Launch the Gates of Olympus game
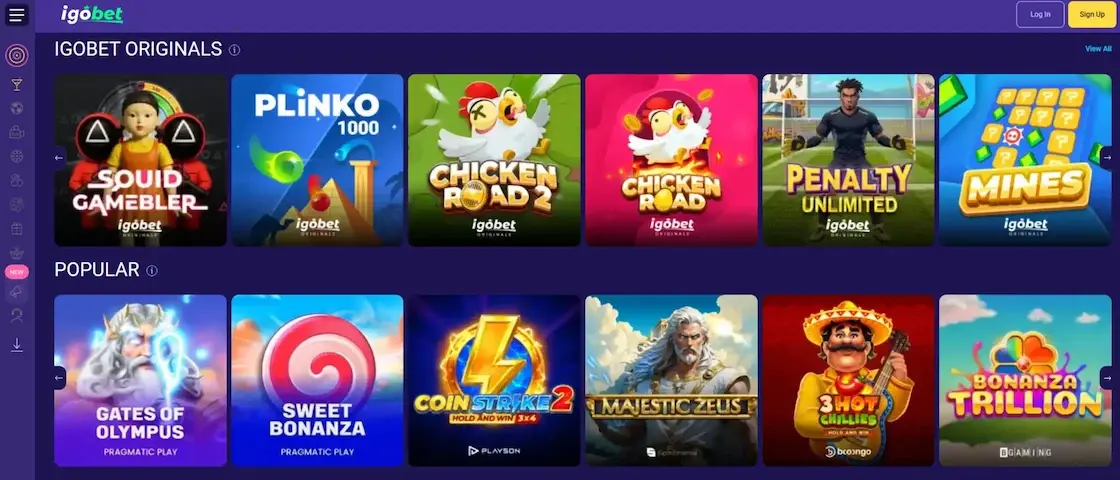 click(141, 381)
